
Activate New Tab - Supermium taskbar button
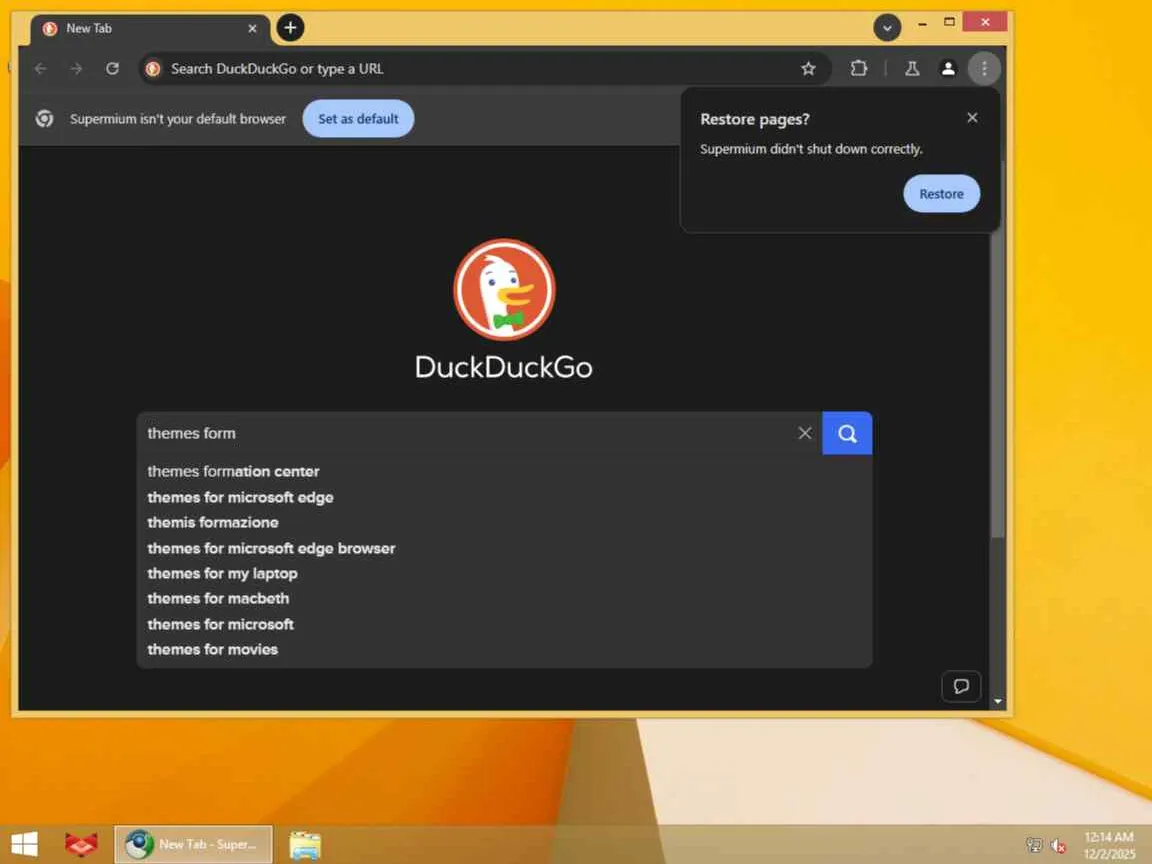click(x=193, y=844)
